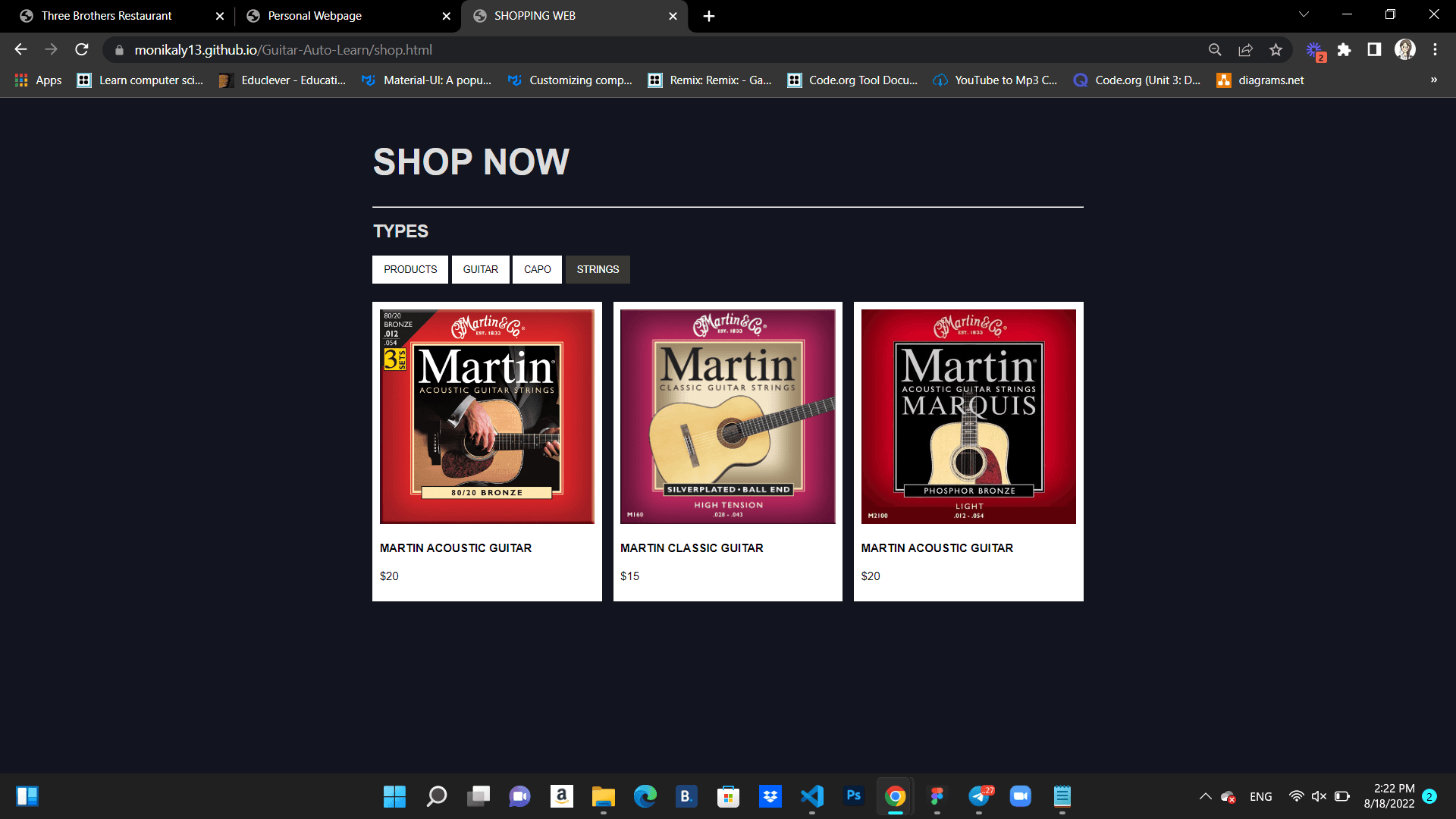Click the PRODUCTS active filter tab
This screenshot has height=819, width=1456.
[410, 269]
